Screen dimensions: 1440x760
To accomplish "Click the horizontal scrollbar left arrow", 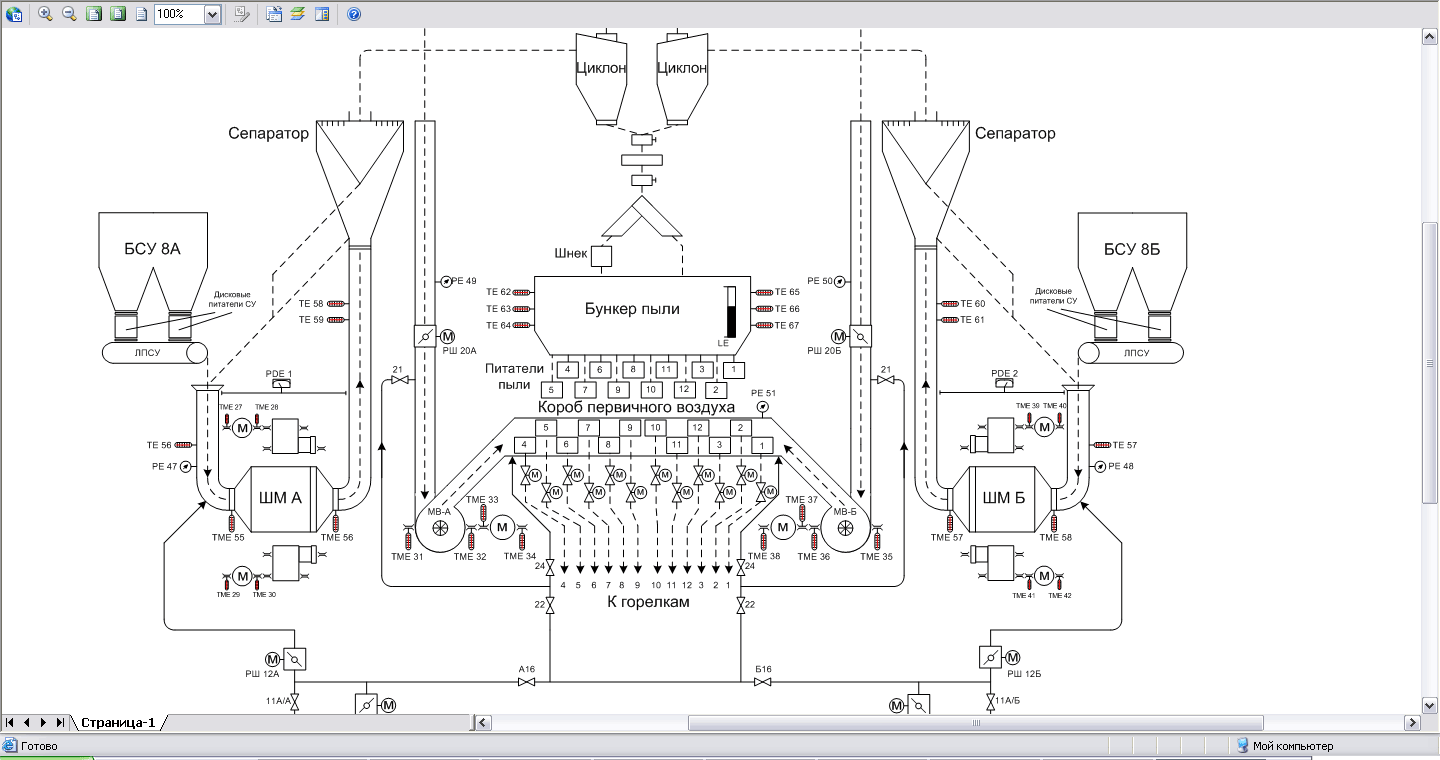I will coord(484,722).
